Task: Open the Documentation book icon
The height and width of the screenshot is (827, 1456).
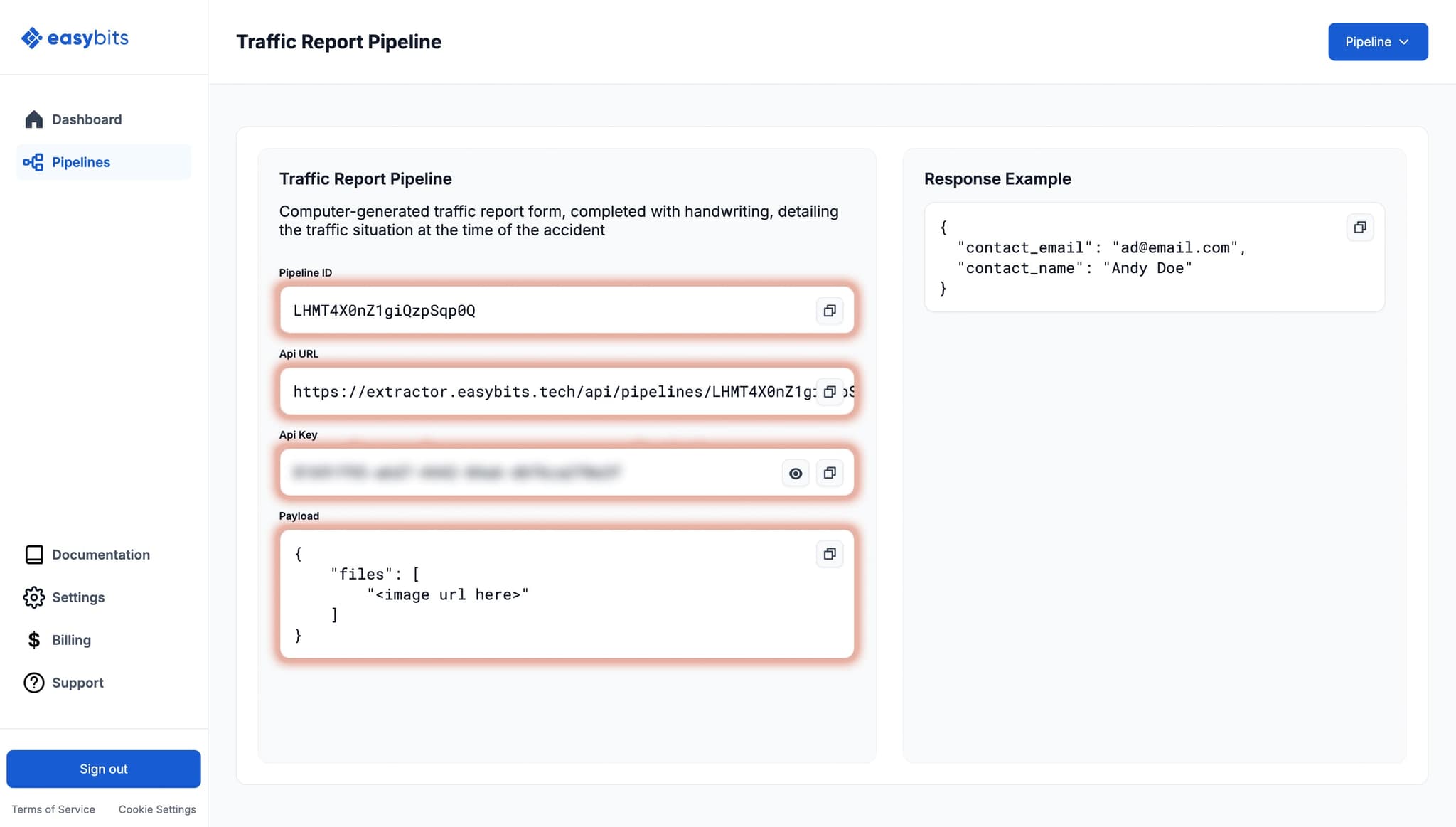Action: point(33,555)
